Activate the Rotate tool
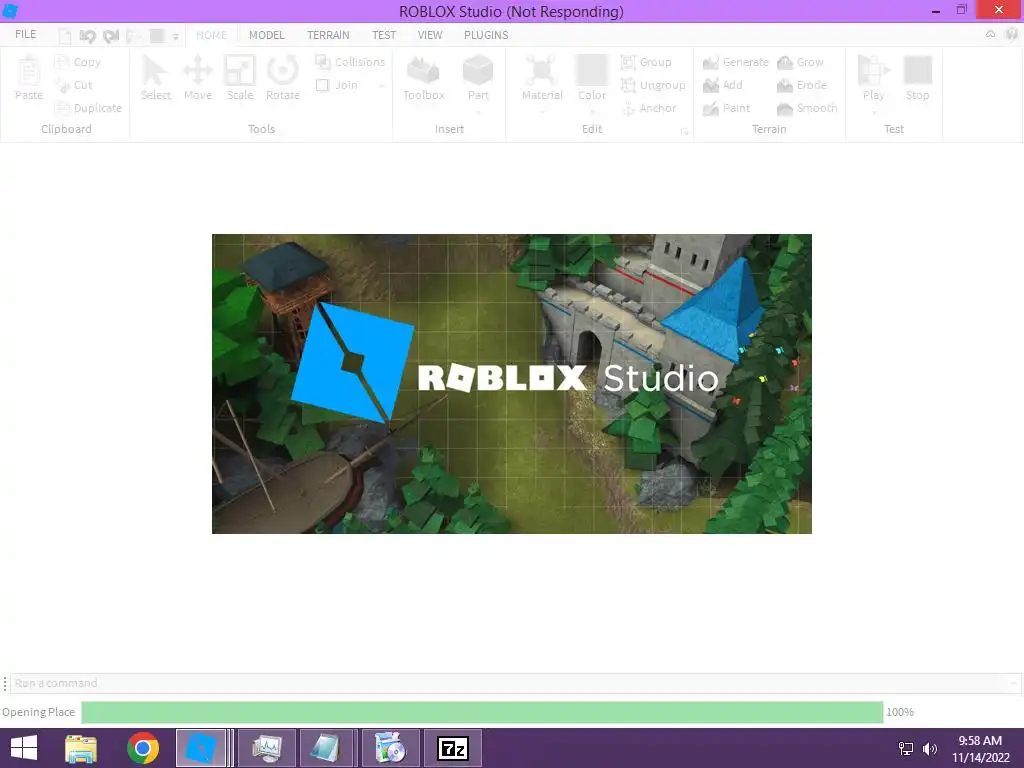Image resolution: width=1024 pixels, height=768 pixels. (x=282, y=78)
